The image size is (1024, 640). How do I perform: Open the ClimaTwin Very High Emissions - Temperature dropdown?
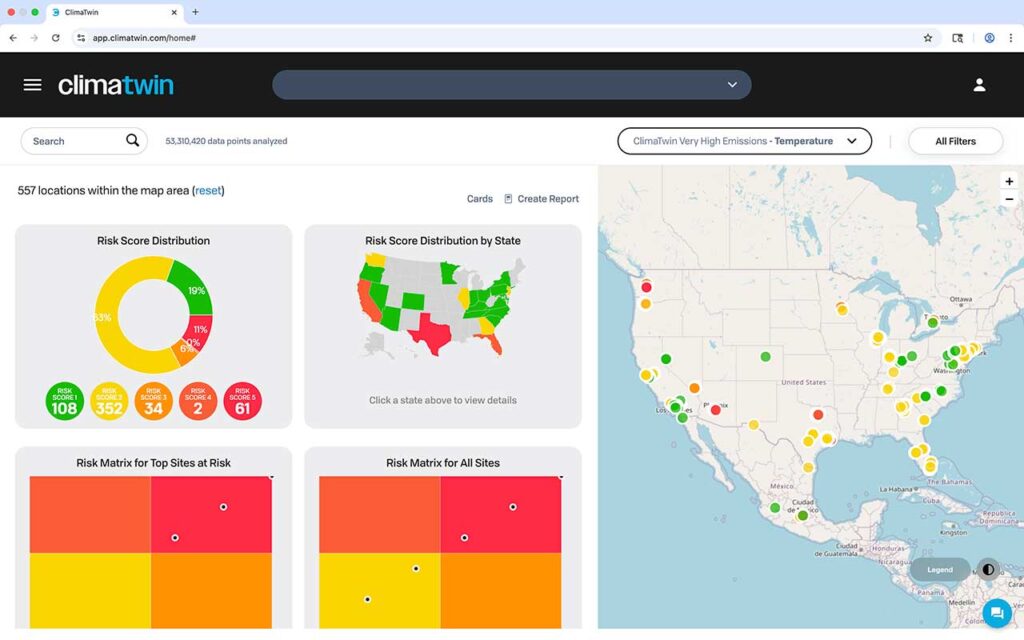pos(744,141)
